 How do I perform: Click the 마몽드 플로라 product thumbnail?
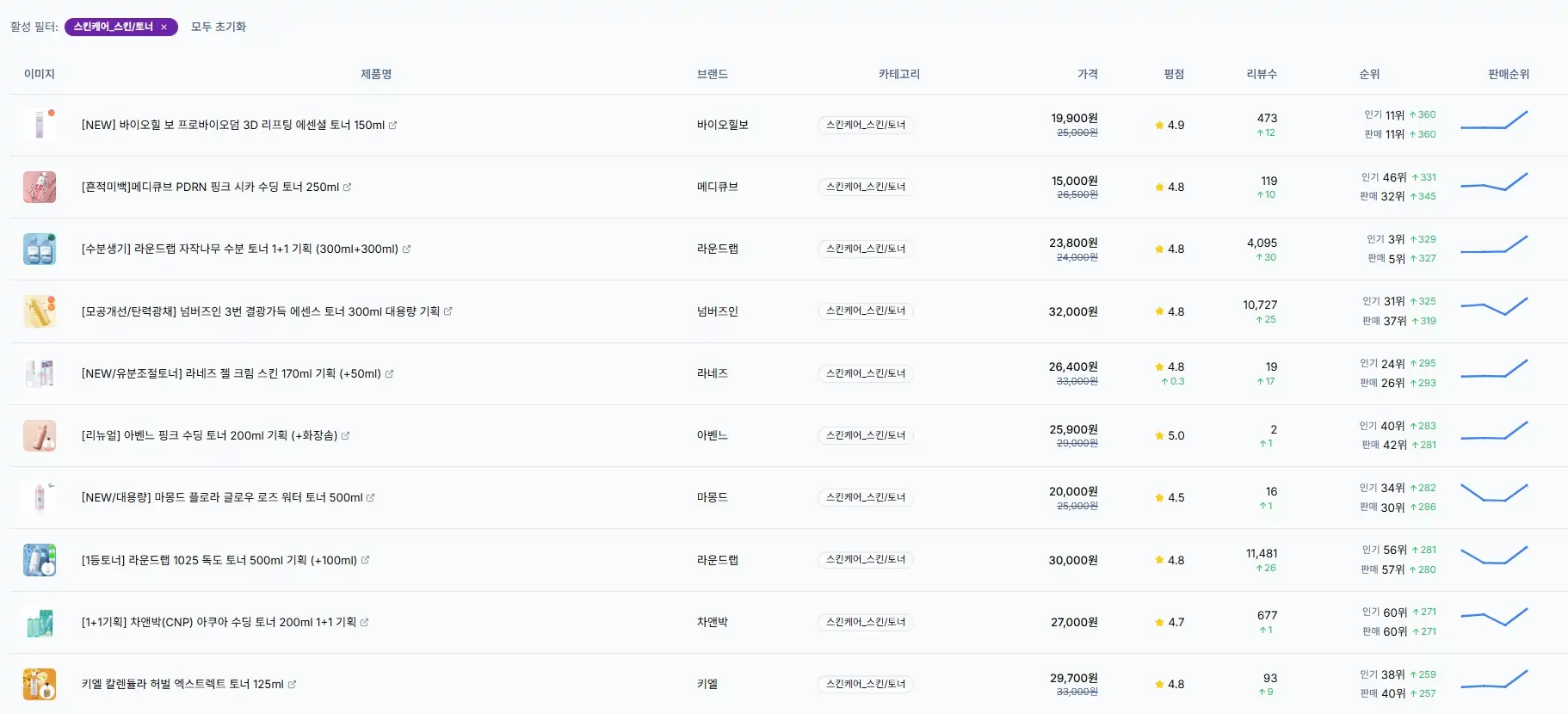[40, 497]
